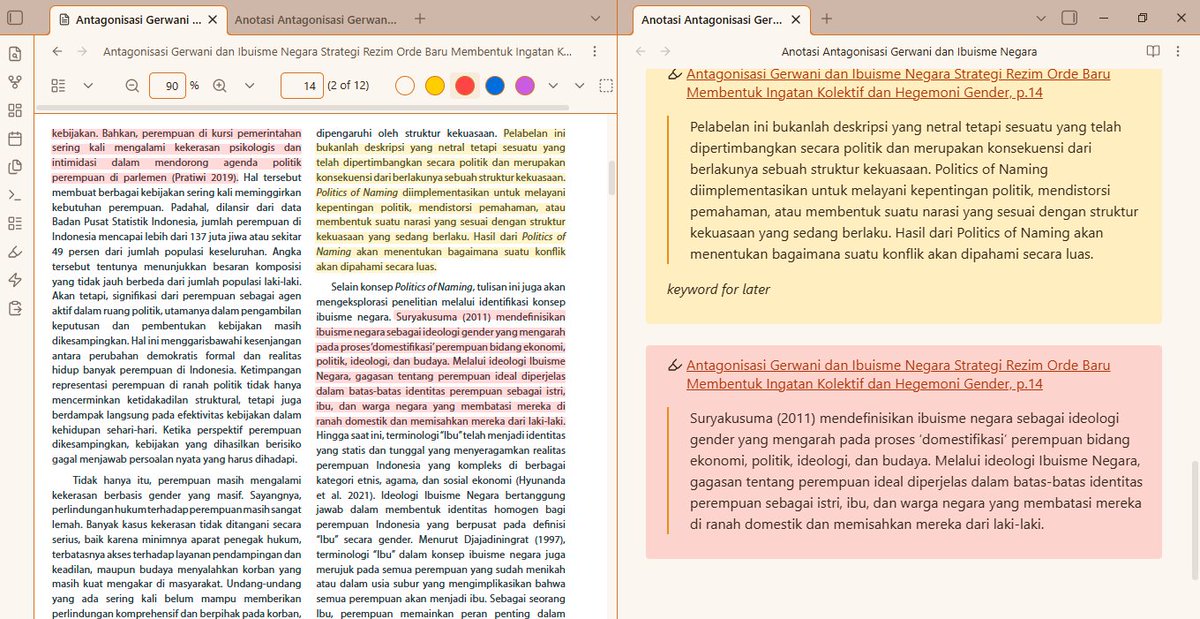1200x619 pixels.
Task: Navigate back in the note pane
Action: (640, 51)
